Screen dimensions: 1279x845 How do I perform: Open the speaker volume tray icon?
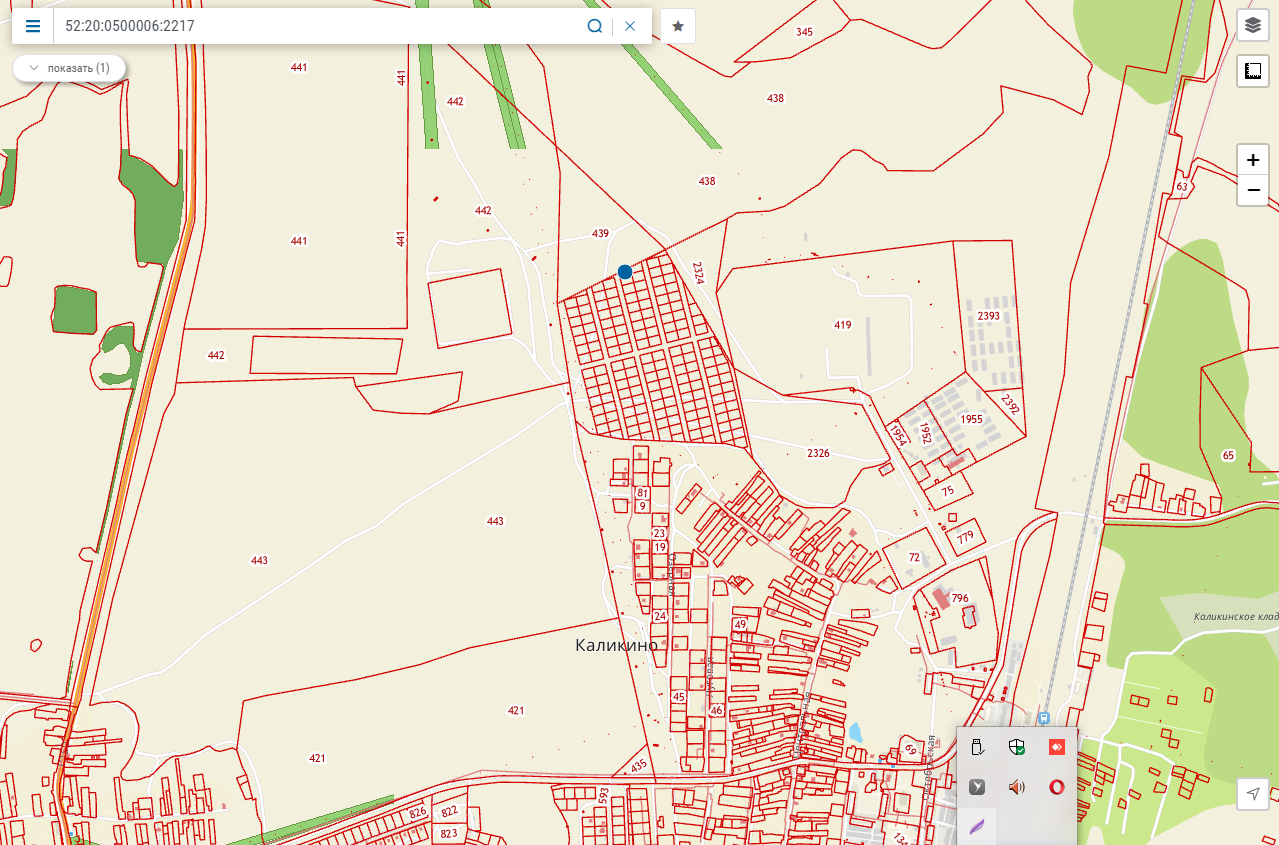(1017, 787)
